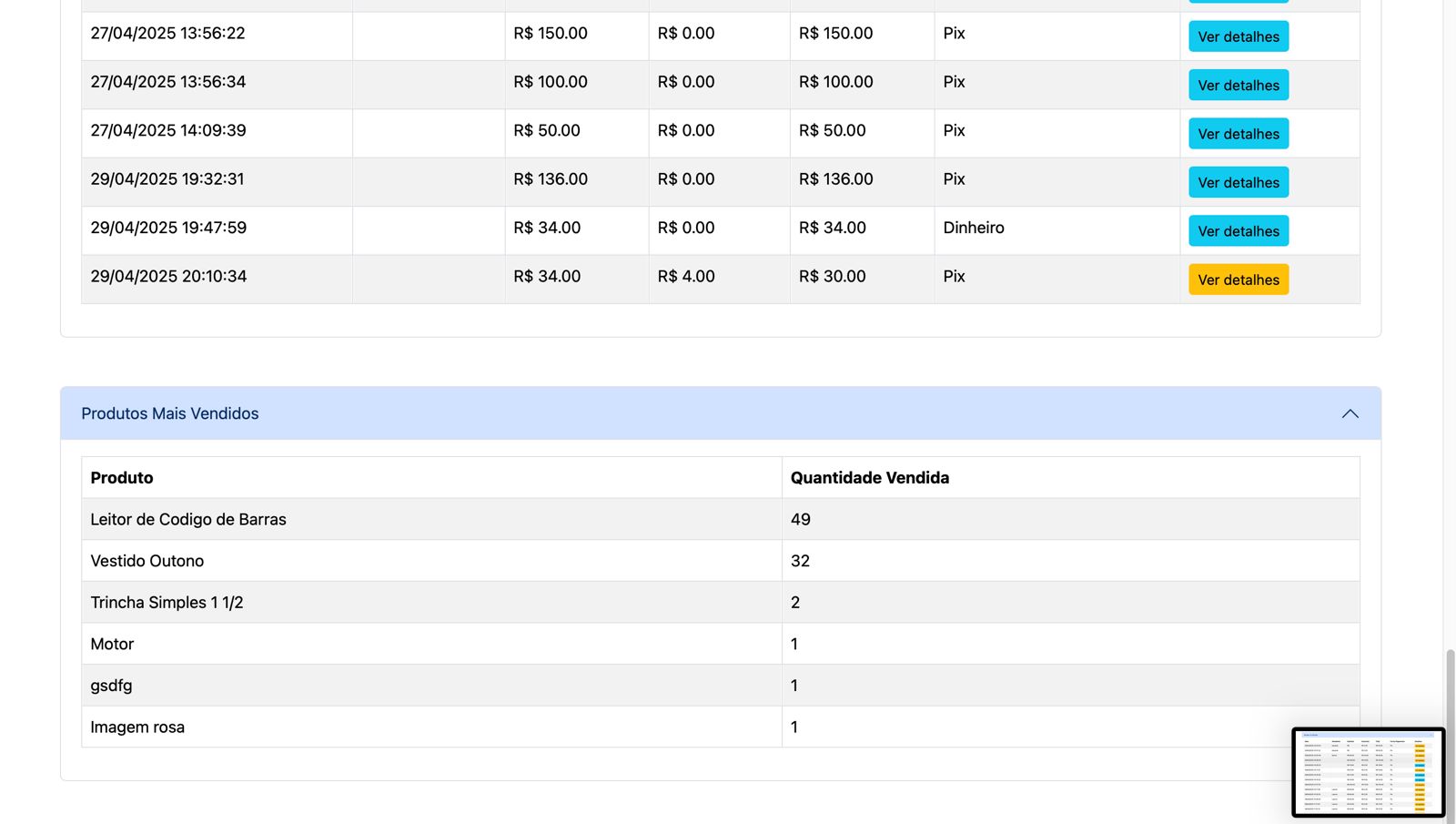Open the screenshot preview thumbnail

coord(1368,772)
